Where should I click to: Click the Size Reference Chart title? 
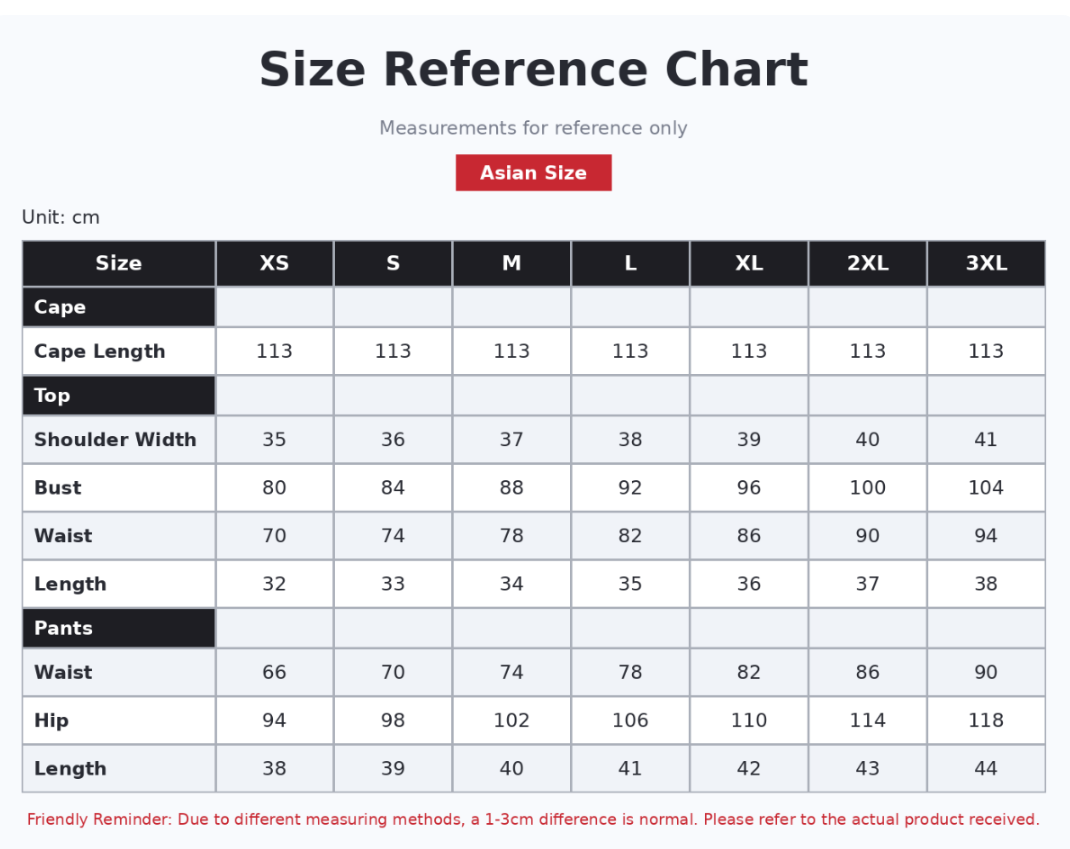point(534,70)
